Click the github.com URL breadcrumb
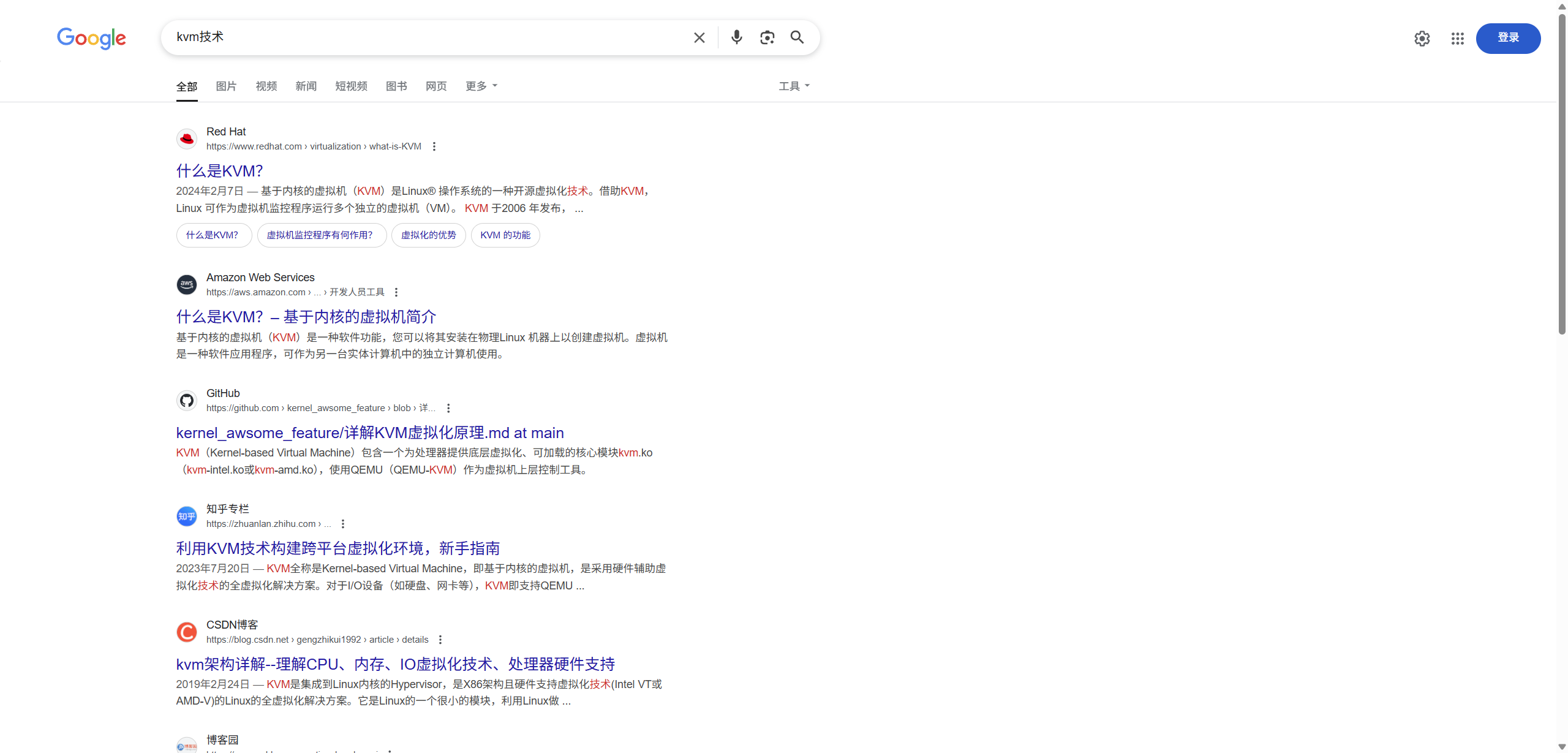1568x753 pixels. click(x=321, y=408)
